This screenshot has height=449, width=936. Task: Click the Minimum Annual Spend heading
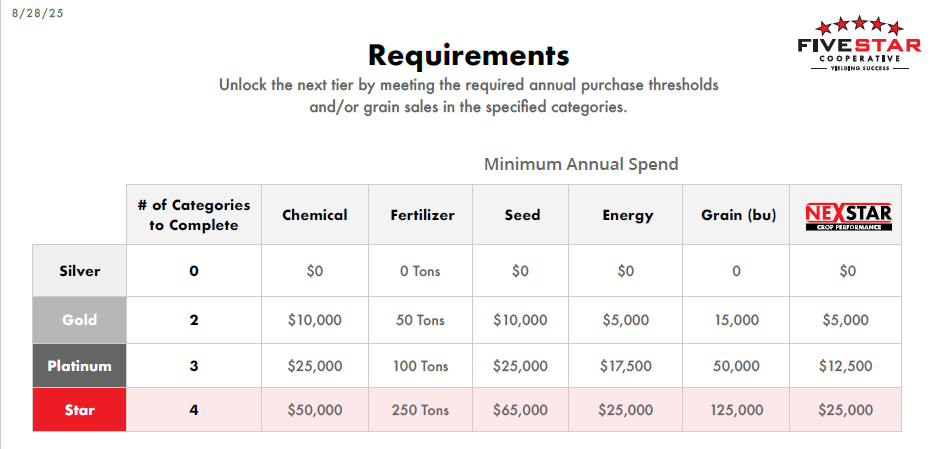[581, 164]
